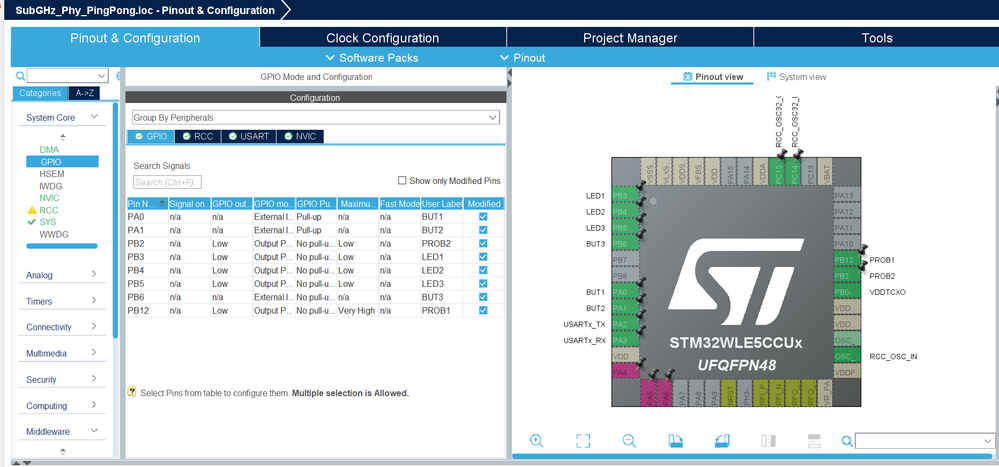
Task: Expand the Connectivity category
Action: pyautogui.click(x=94, y=327)
